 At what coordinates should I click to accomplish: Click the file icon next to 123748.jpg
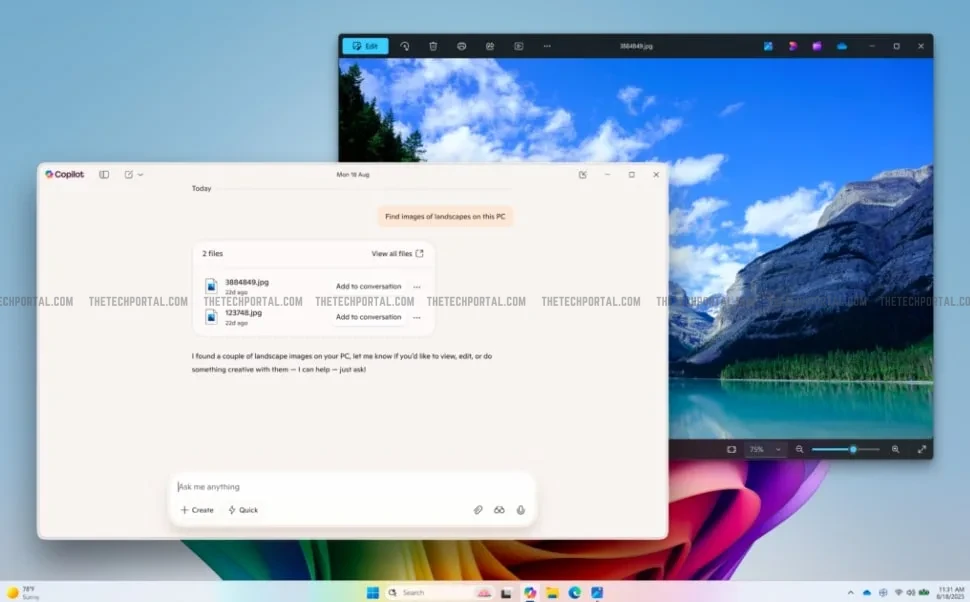click(211, 317)
